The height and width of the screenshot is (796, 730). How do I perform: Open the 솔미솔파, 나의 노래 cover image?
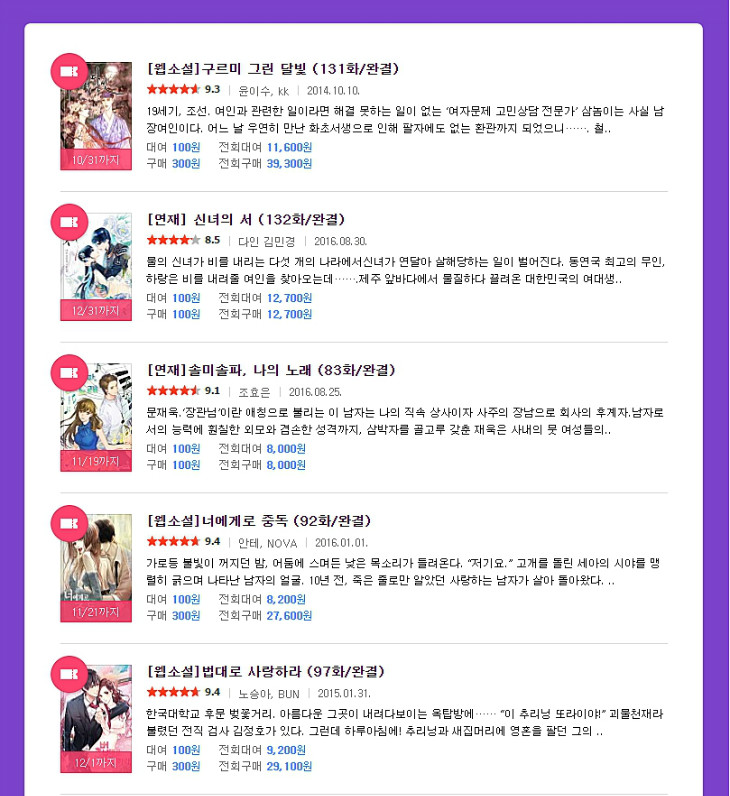(x=96, y=417)
